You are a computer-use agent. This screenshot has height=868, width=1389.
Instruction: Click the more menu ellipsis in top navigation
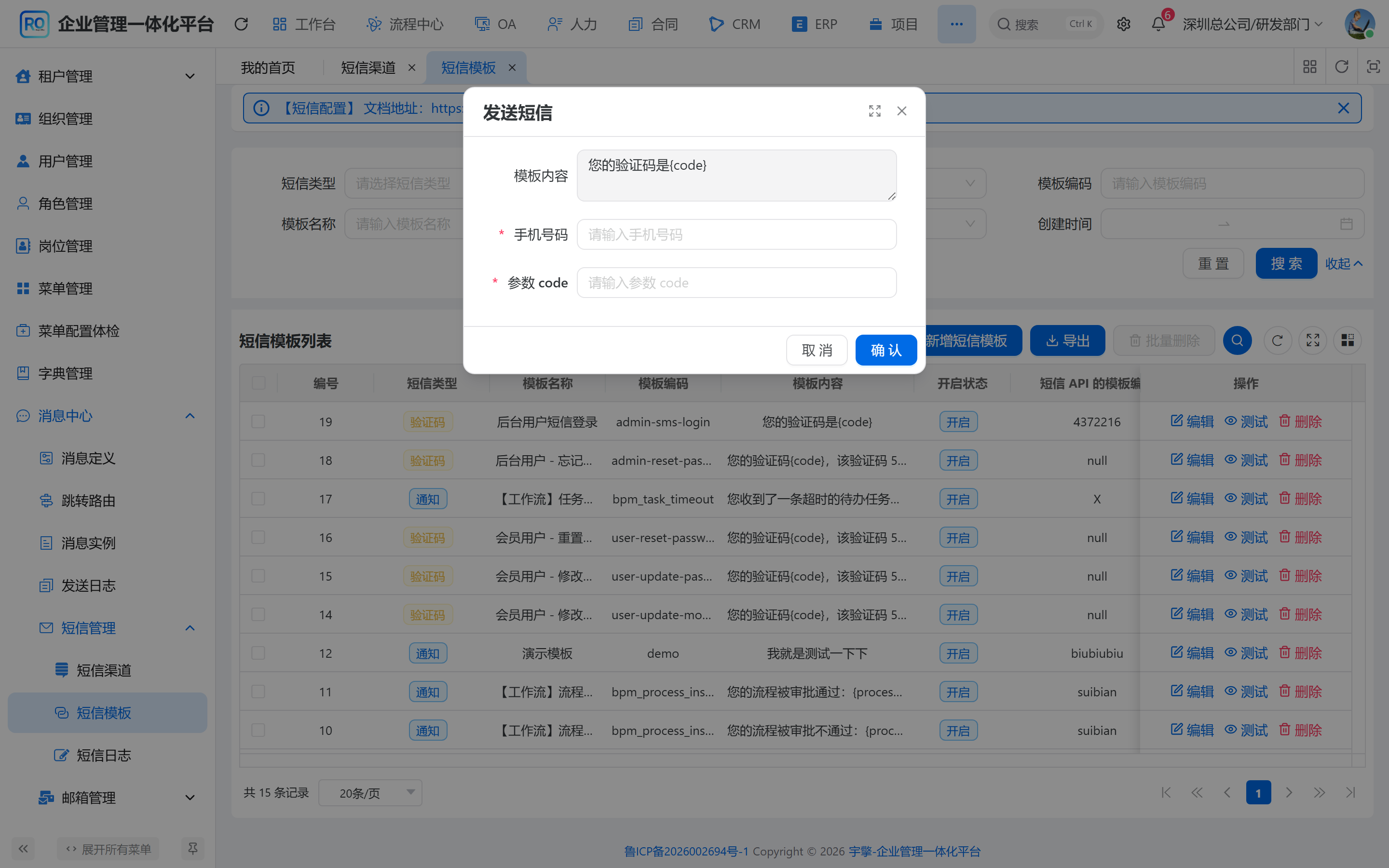pos(956,24)
